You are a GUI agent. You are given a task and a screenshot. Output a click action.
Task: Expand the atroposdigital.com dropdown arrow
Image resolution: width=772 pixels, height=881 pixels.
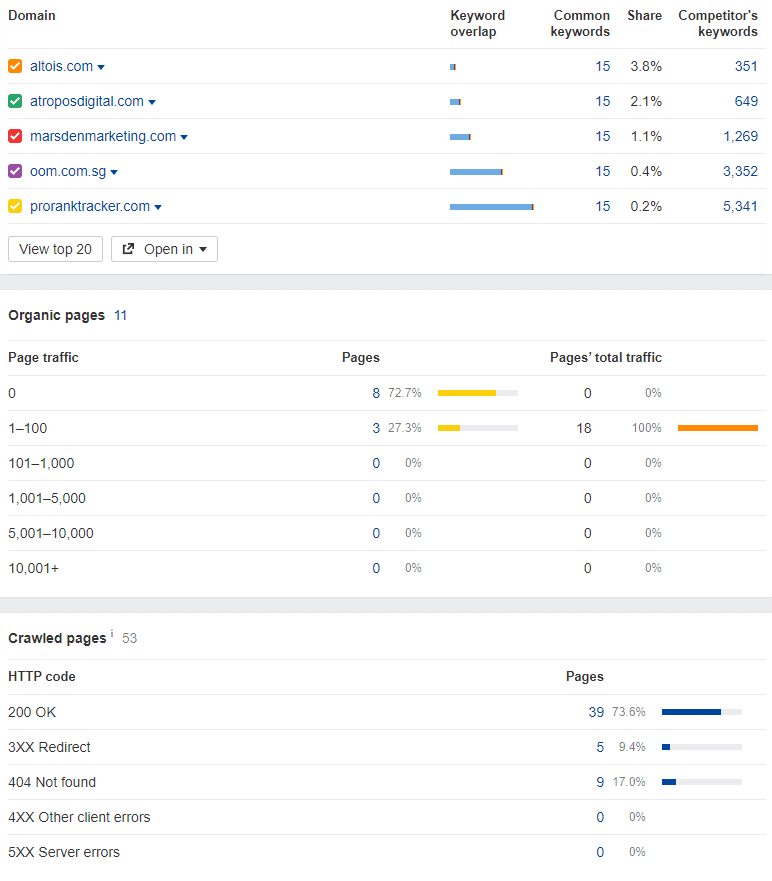coord(152,102)
